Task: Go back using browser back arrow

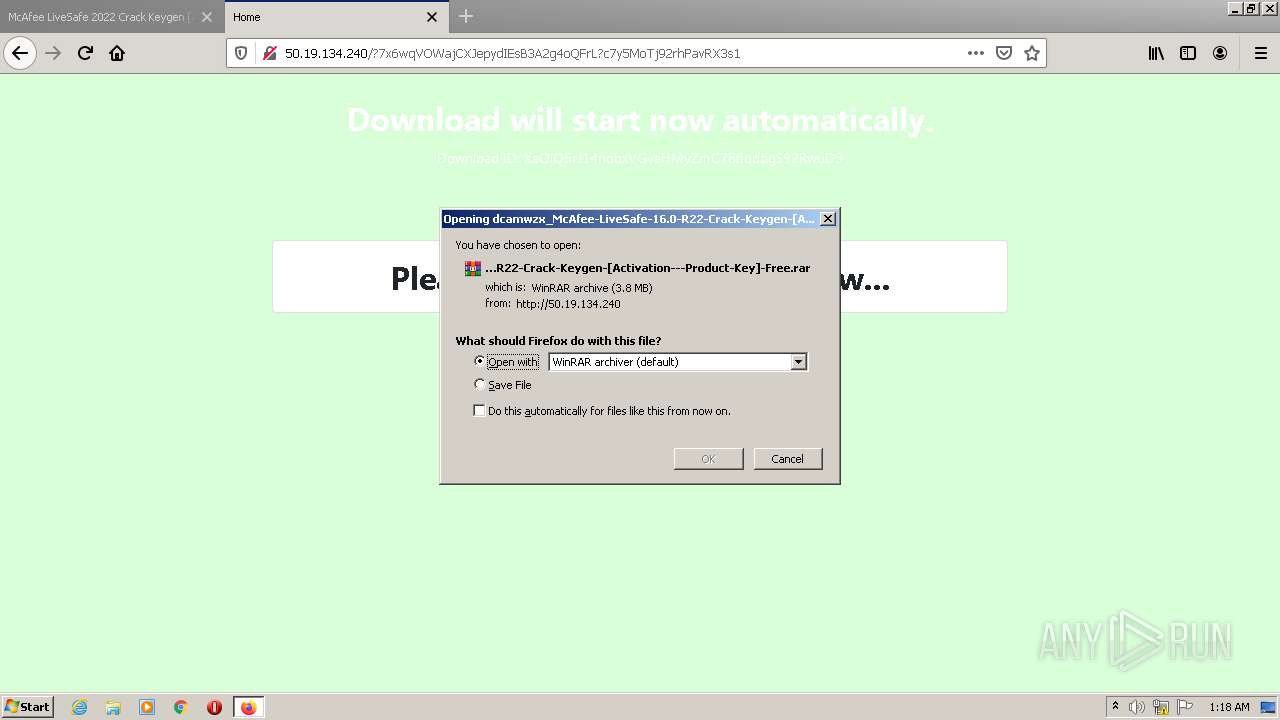Action: [x=20, y=53]
